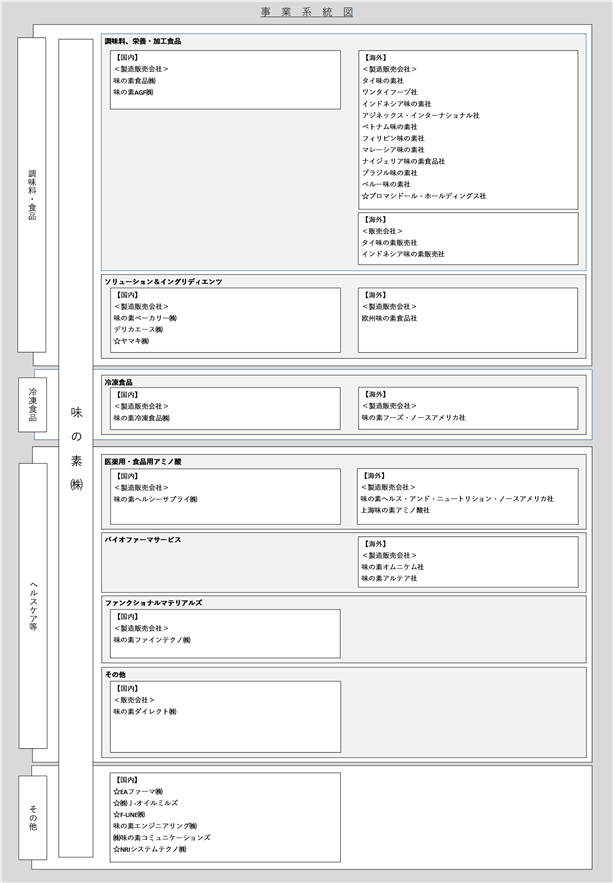Click 味の素フーズ・ノースアメリカ社
This screenshot has height=883, width=613.
tap(414, 417)
